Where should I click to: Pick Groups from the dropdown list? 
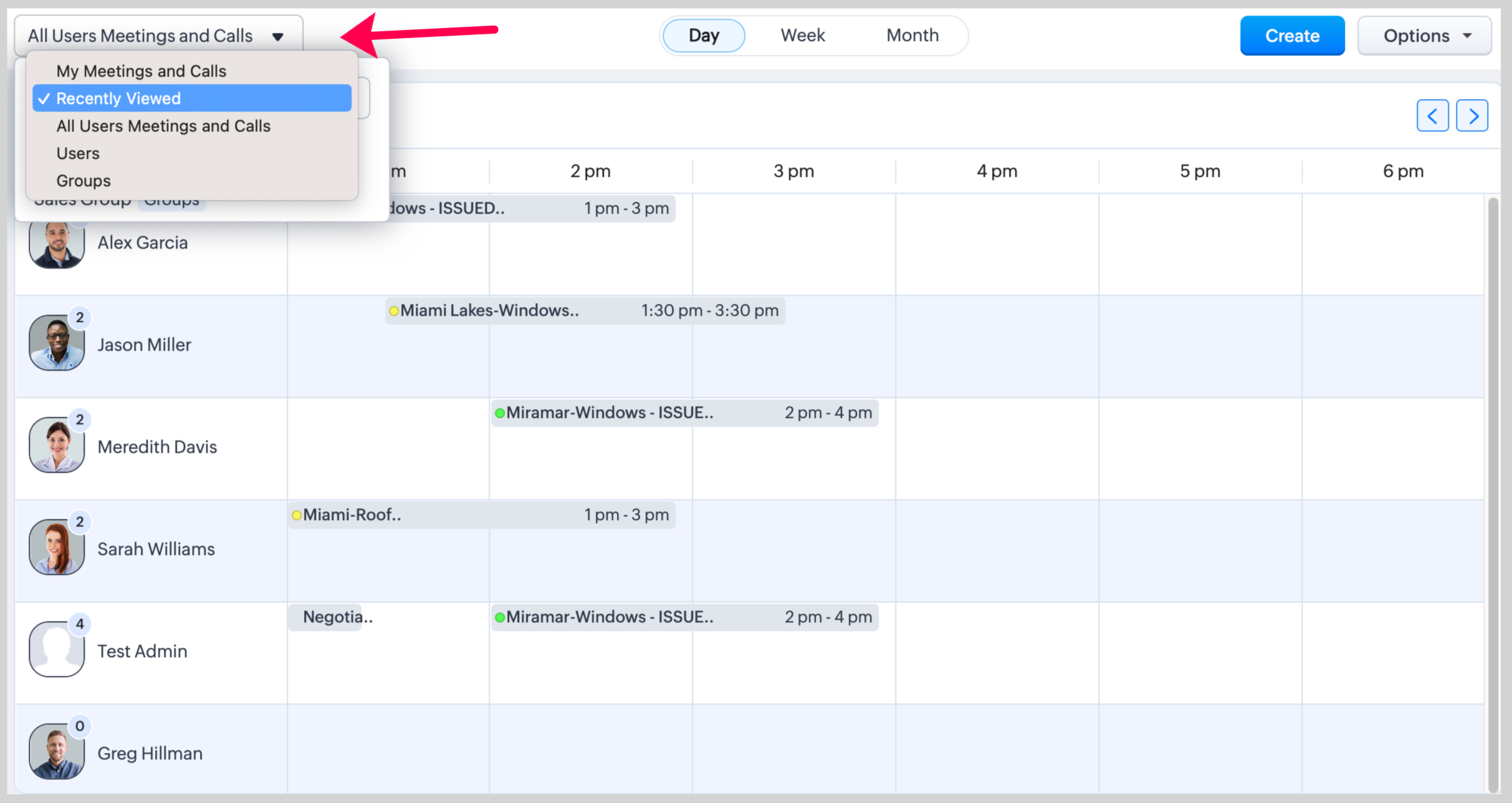(x=84, y=181)
